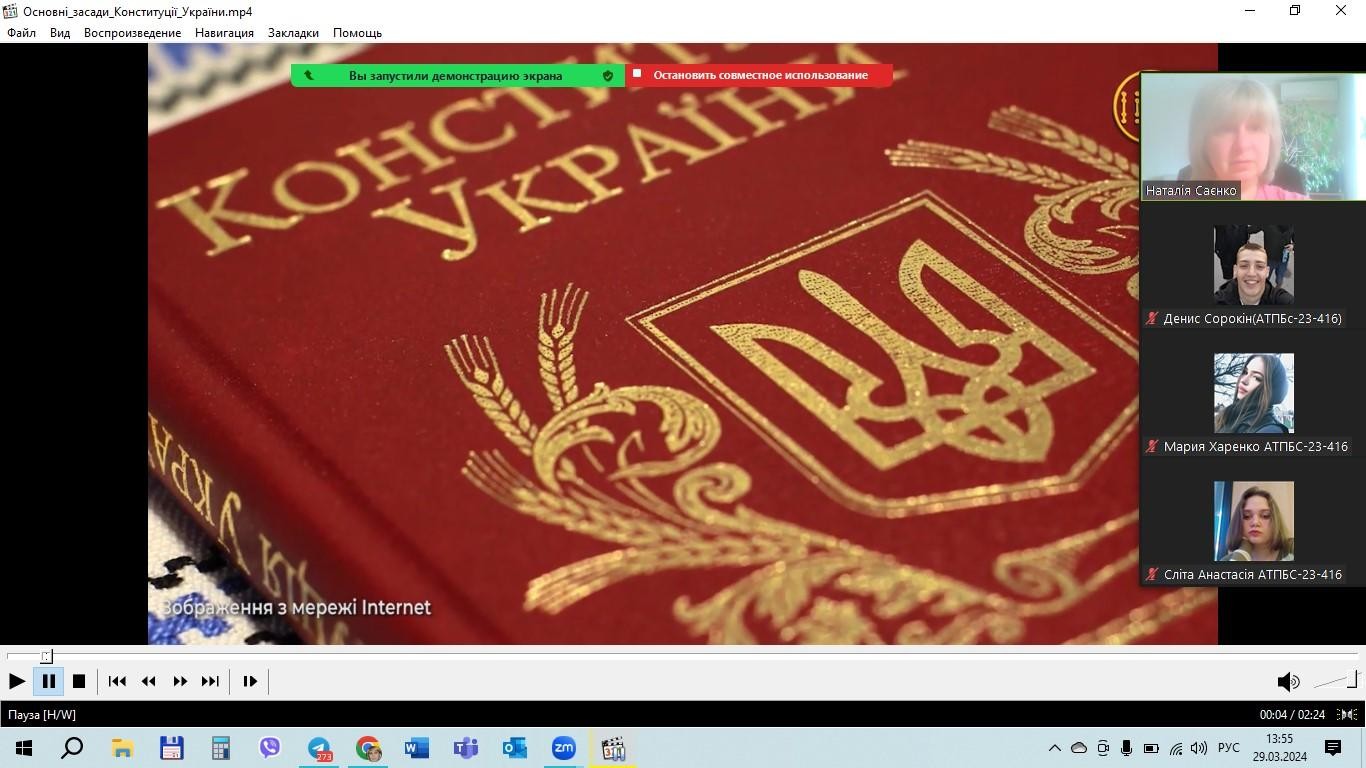The image size is (1366, 768).
Task: Select Наталія Саєнко's video thumbnail
Action: (x=1252, y=136)
